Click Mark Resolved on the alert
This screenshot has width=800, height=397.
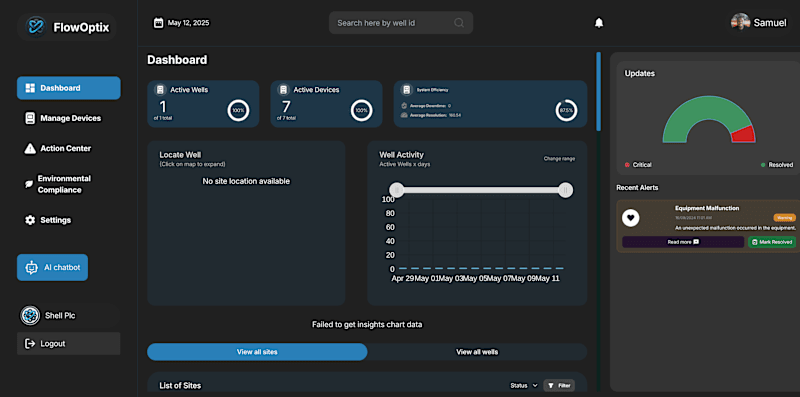point(772,242)
